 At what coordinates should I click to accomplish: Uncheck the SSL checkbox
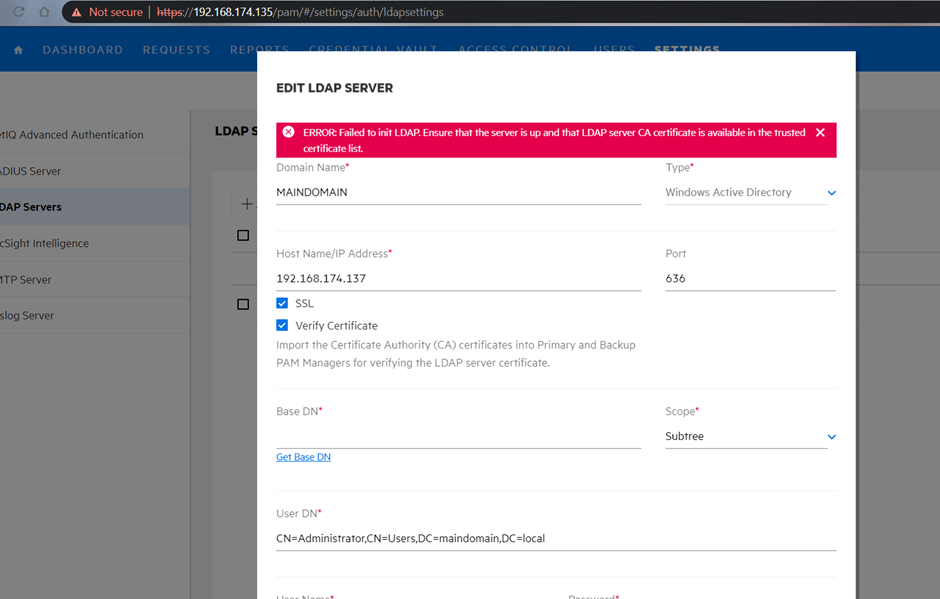(282, 303)
